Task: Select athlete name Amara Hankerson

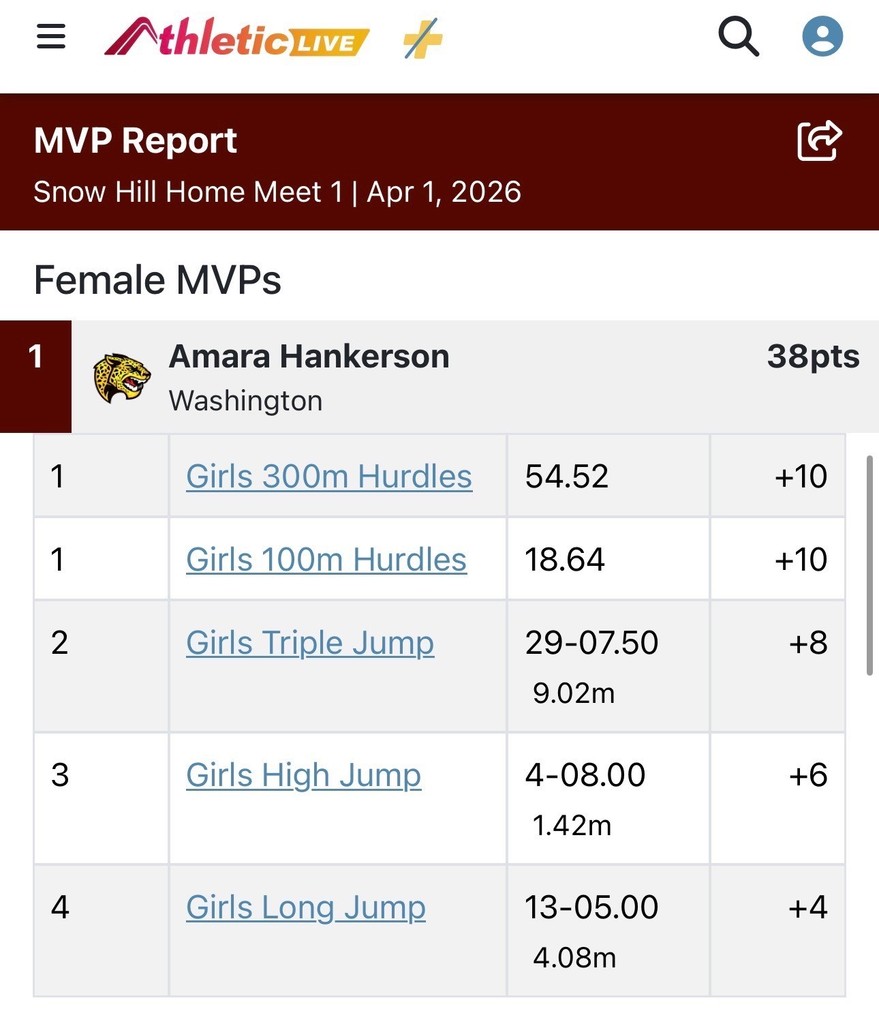Action: coord(309,357)
